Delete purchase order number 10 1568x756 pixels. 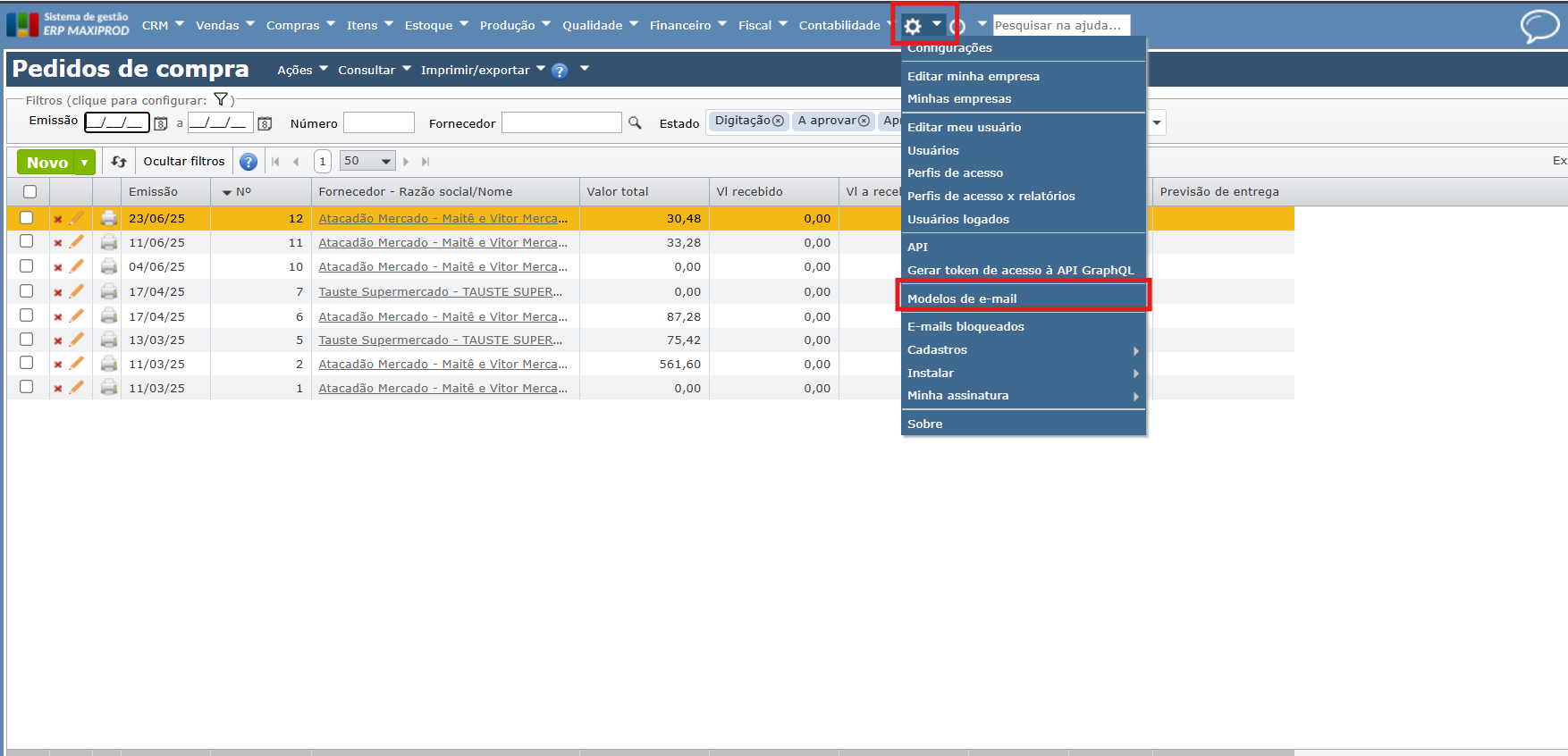(x=58, y=267)
